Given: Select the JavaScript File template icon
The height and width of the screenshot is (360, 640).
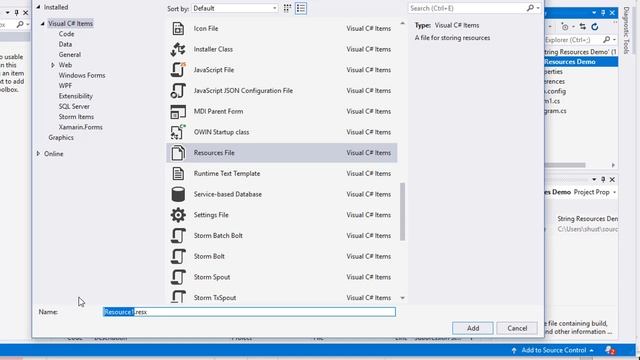Looking at the screenshot, I should click(x=178, y=70).
